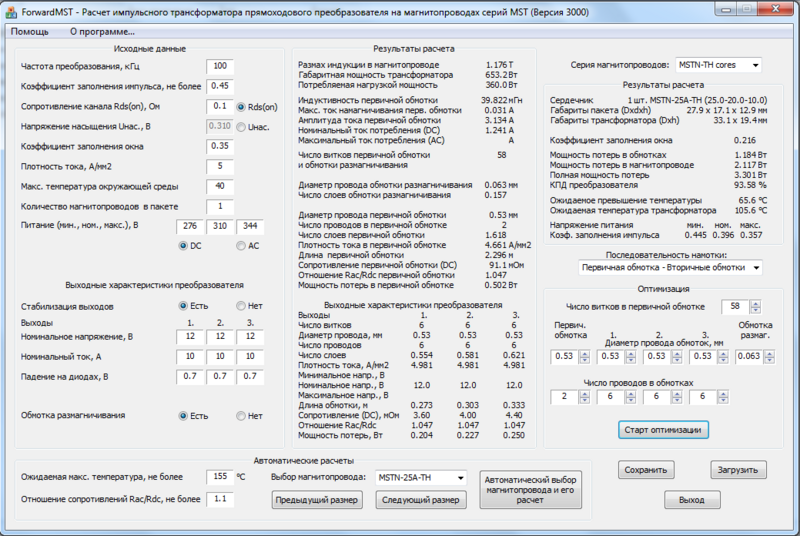Click the Предыдущий размер button
This screenshot has height=536, width=800.
coord(317,500)
